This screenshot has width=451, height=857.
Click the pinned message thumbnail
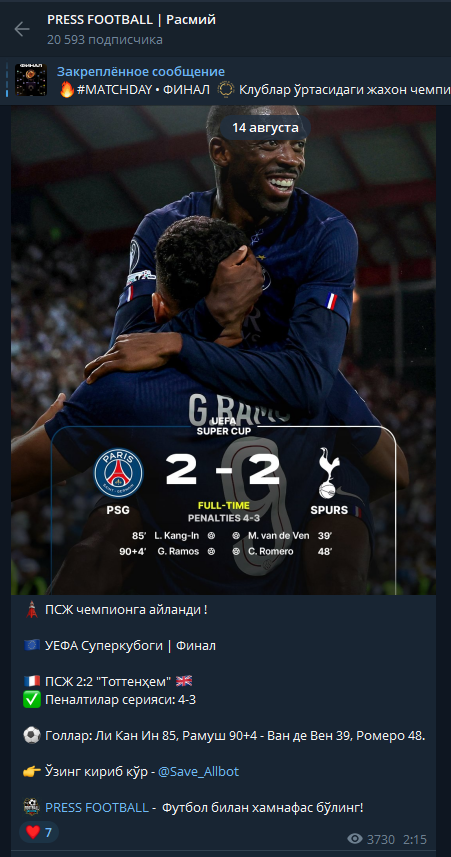coord(31,80)
